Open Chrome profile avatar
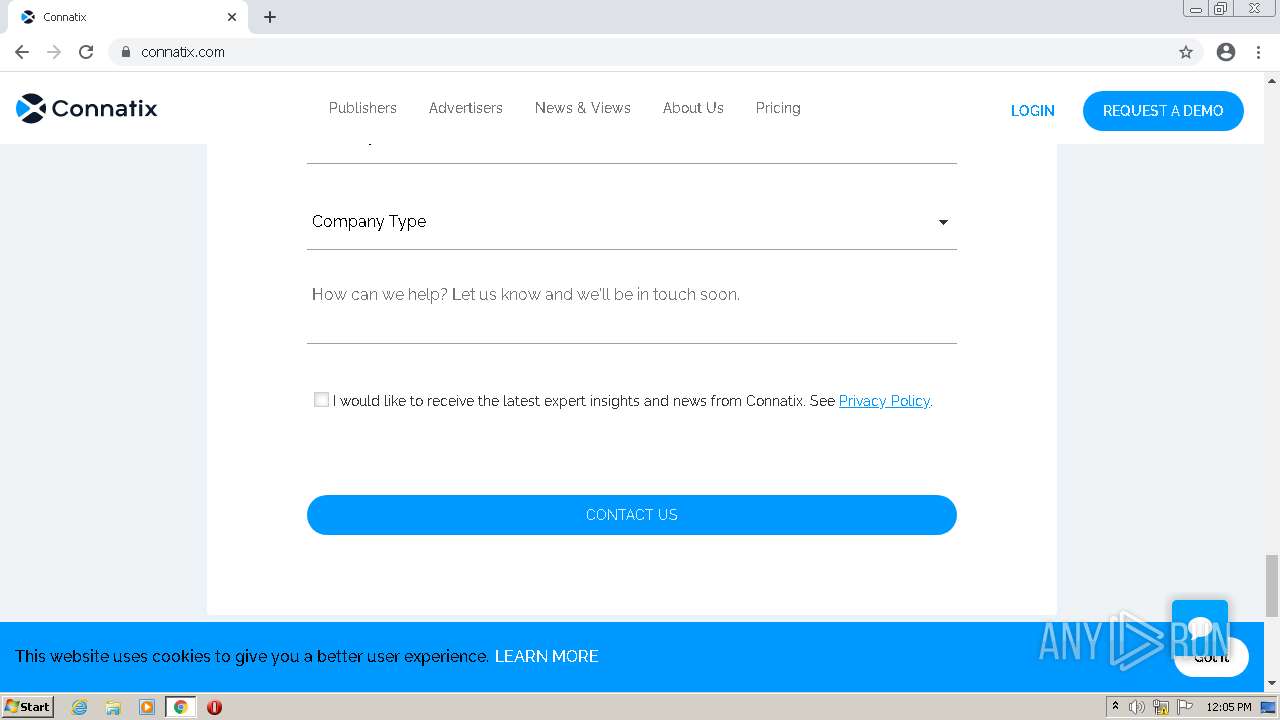Screen dimensions: 1280x720 pos(1226,52)
